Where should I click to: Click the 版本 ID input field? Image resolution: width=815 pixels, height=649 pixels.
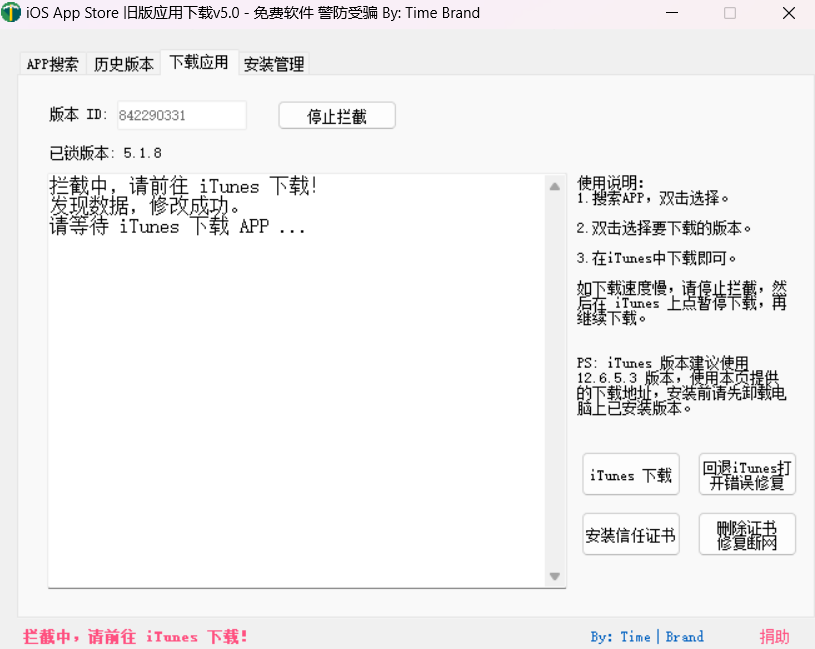pyautogui.click(x=181, y=115)
